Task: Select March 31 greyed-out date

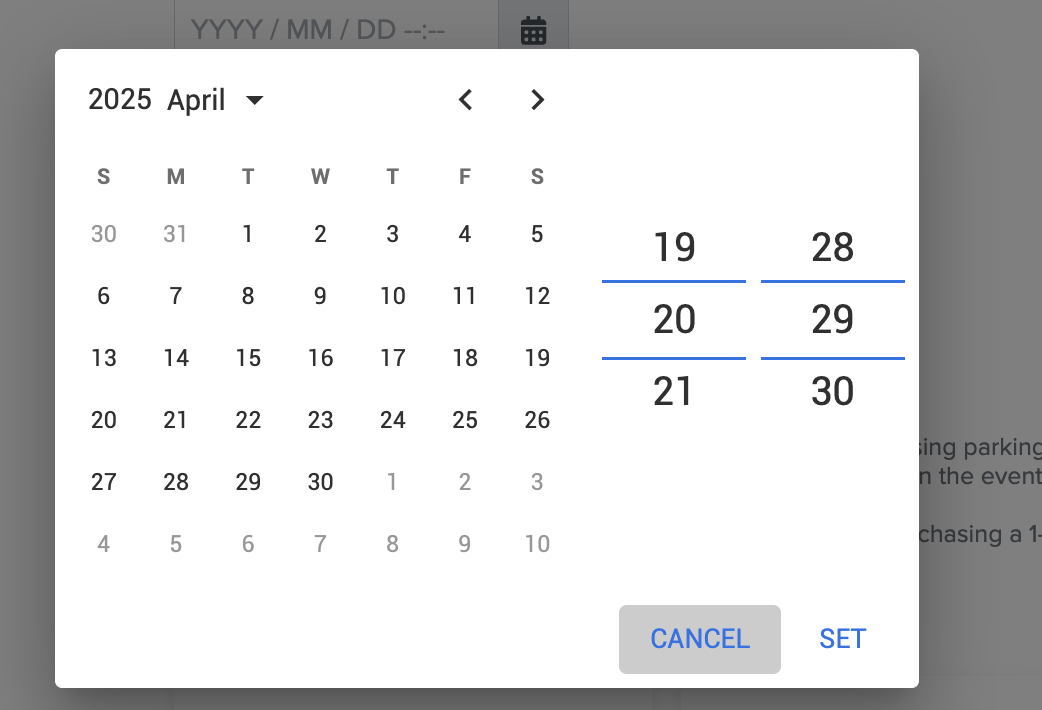Action: click(x=176, y=234)
